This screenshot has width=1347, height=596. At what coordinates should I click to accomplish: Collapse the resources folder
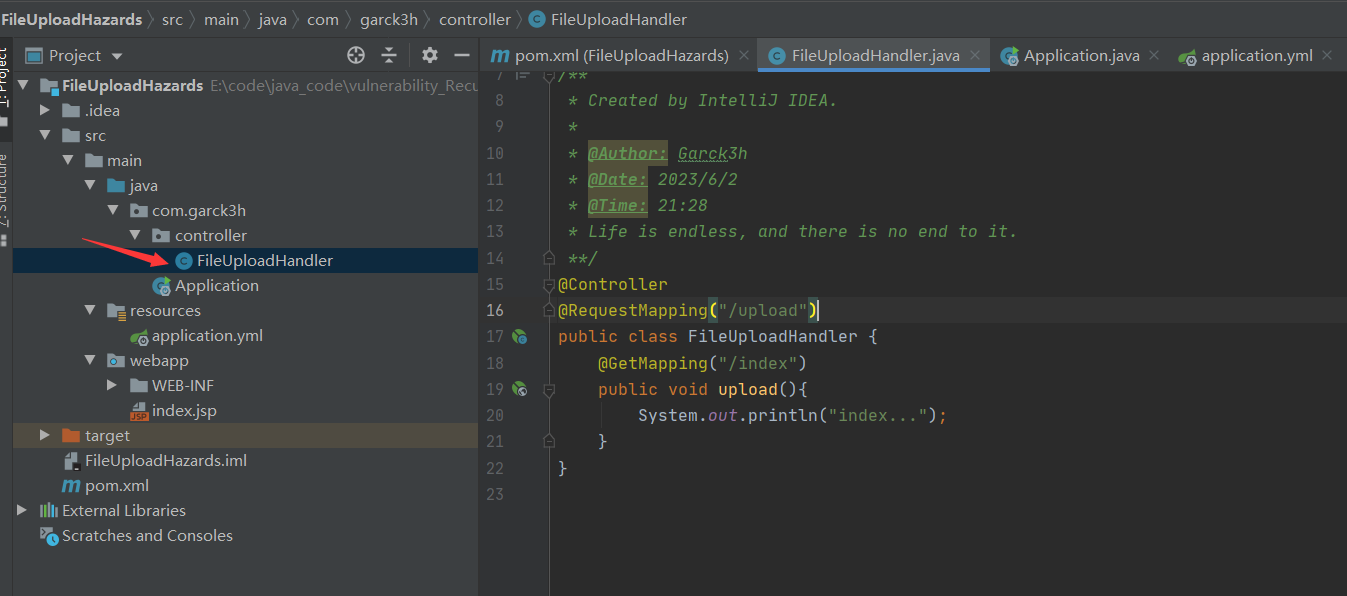(x=89, y=310)
